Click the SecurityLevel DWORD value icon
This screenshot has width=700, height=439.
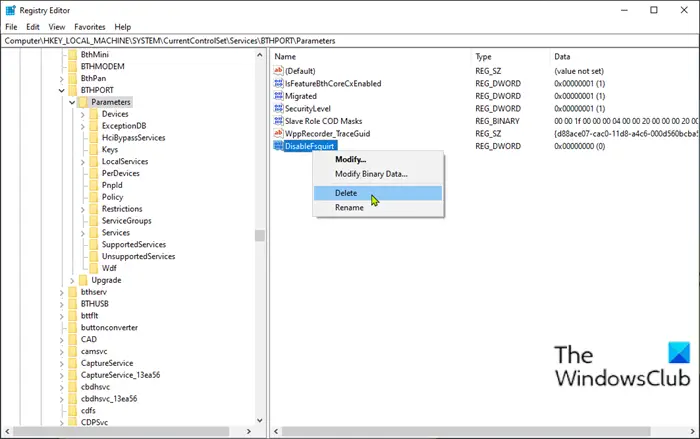pyautogui.click(x=278, y=108)
